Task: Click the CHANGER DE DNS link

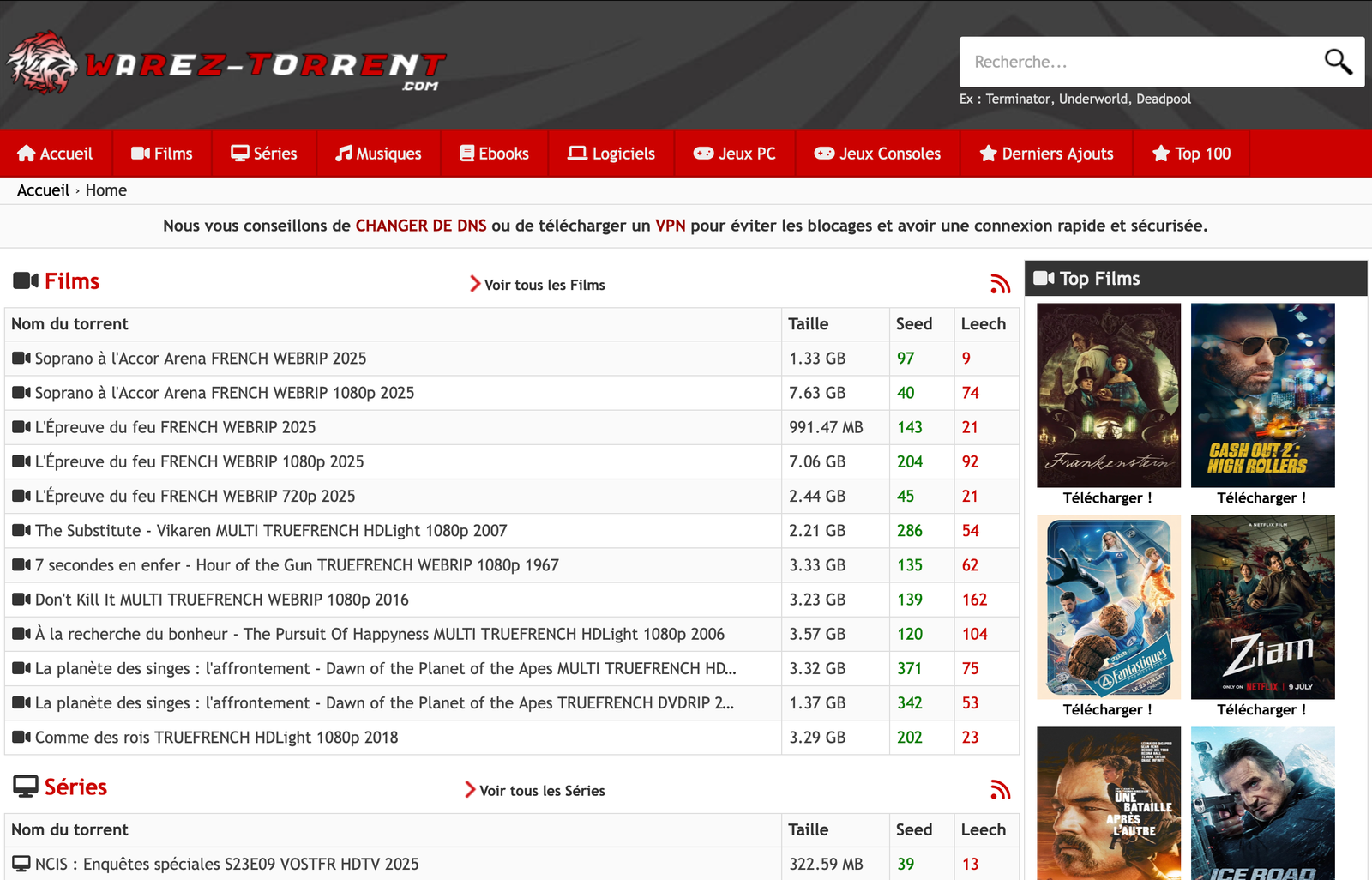Action: (x=420, y=226)
